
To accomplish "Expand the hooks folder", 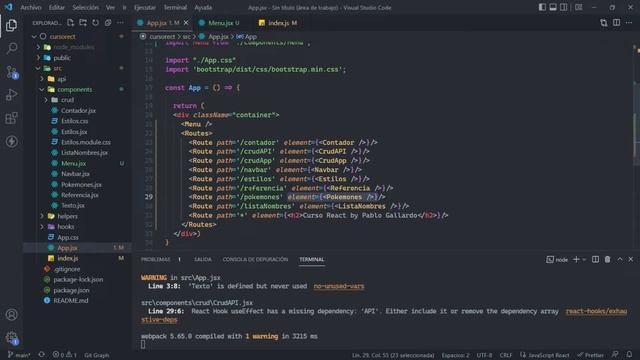I will pos(42,227).
